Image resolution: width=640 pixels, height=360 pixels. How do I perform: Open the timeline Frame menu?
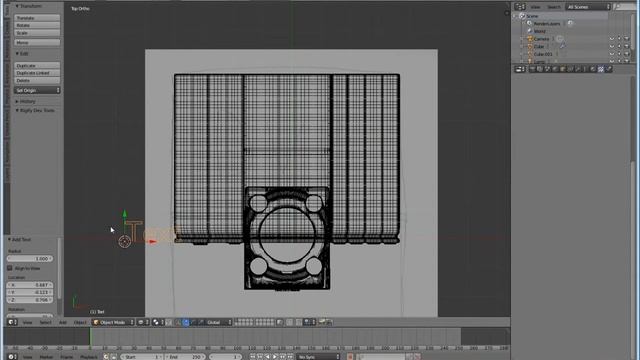[67, 357]
